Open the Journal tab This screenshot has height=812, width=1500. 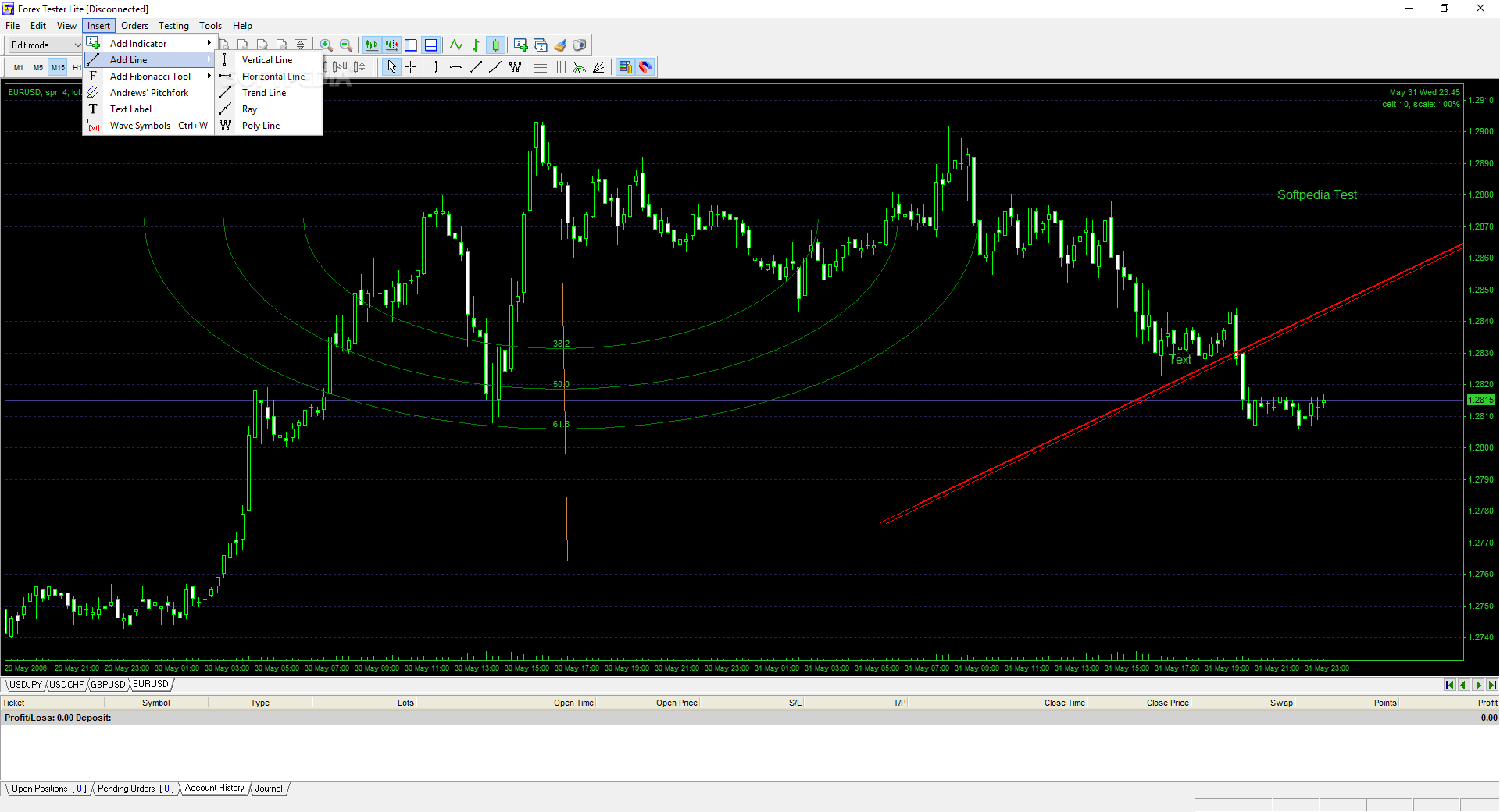(x=269, y=789)
